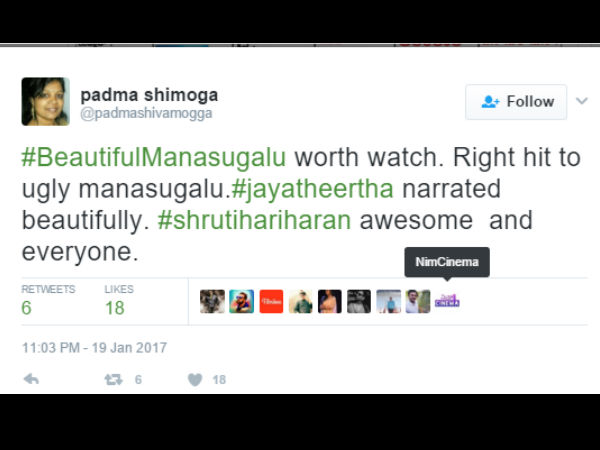Screen dimensions: 600x450
Task: Click the black-and-white liker avatar
Action: pos(359,301)
